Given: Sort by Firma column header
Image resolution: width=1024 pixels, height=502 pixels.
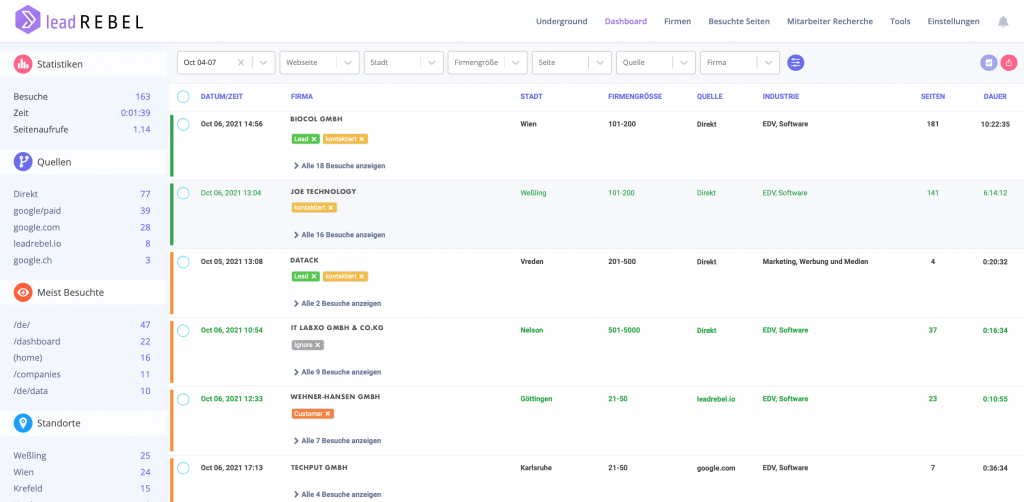Looking at the screenshot, I should pos(302,97).
